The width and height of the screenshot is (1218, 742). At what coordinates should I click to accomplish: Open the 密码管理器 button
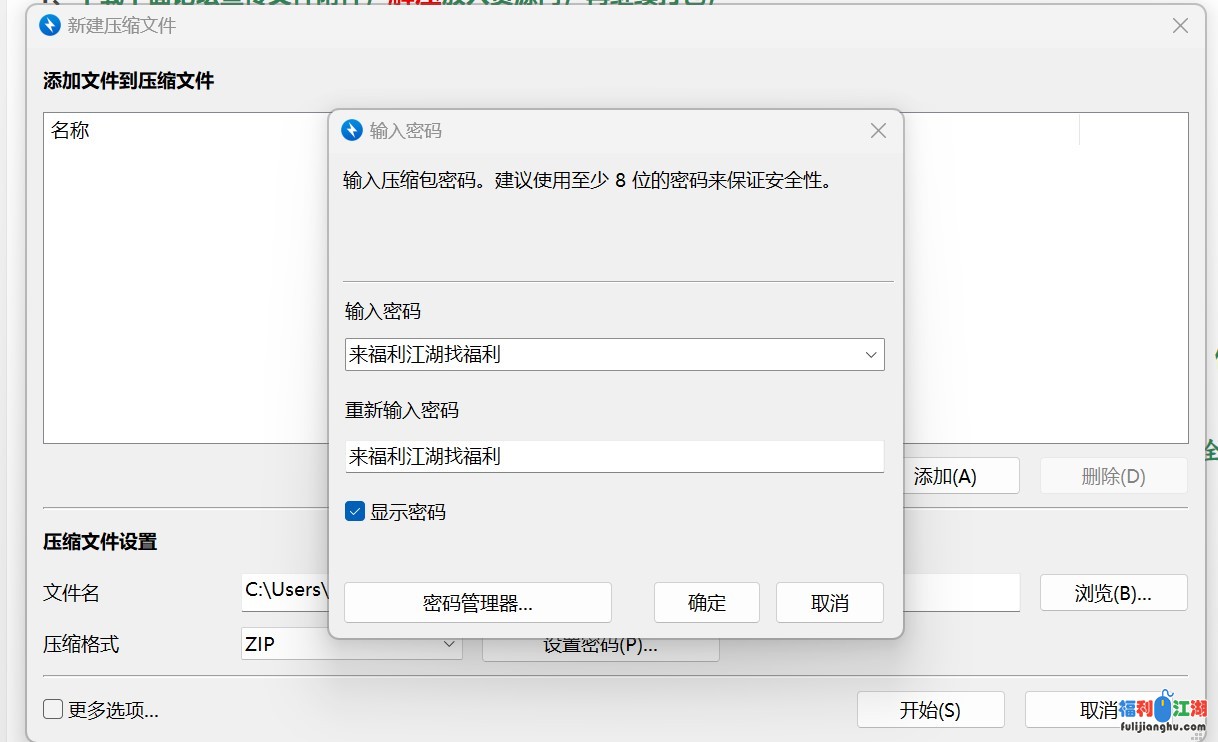tap(478, 603)
